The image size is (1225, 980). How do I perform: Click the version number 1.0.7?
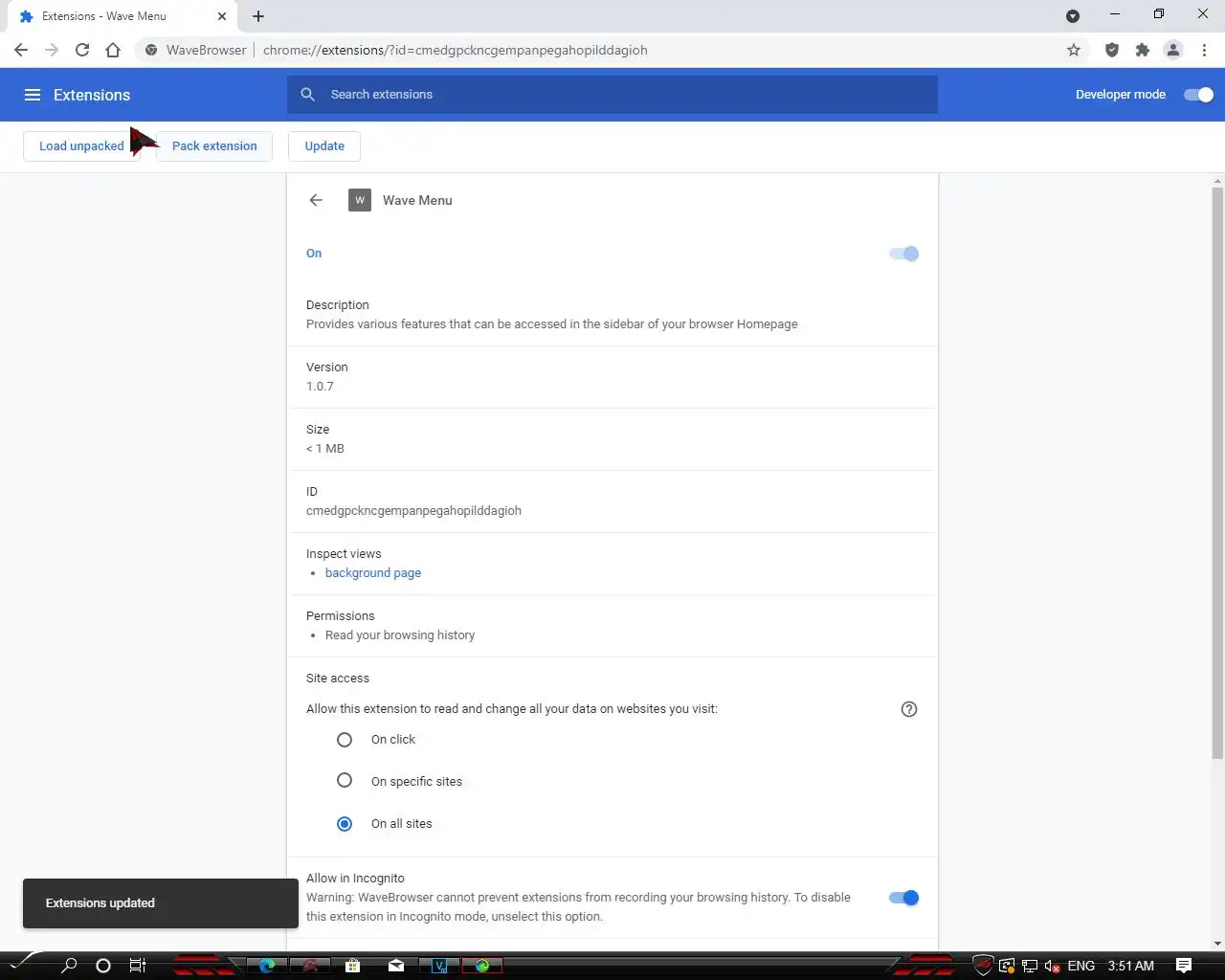coord(320,387)
